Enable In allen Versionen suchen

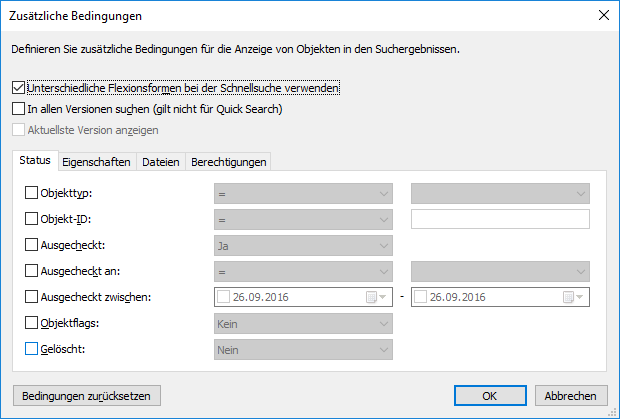tap(17, 109)
